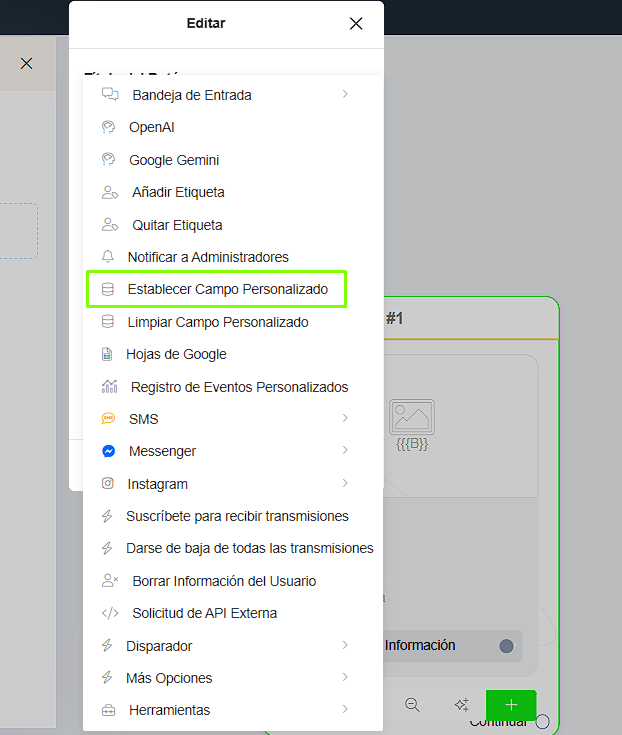This screenshot has width=622, height=735.
Task: Click the lightning icon beside Más Opciones
Action: click(x=107, y=677)
